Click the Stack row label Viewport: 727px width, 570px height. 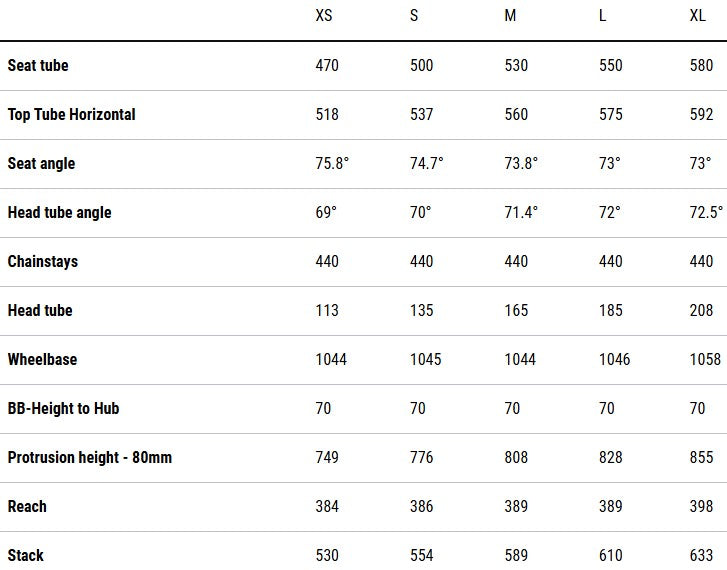(x=26, y=555)
